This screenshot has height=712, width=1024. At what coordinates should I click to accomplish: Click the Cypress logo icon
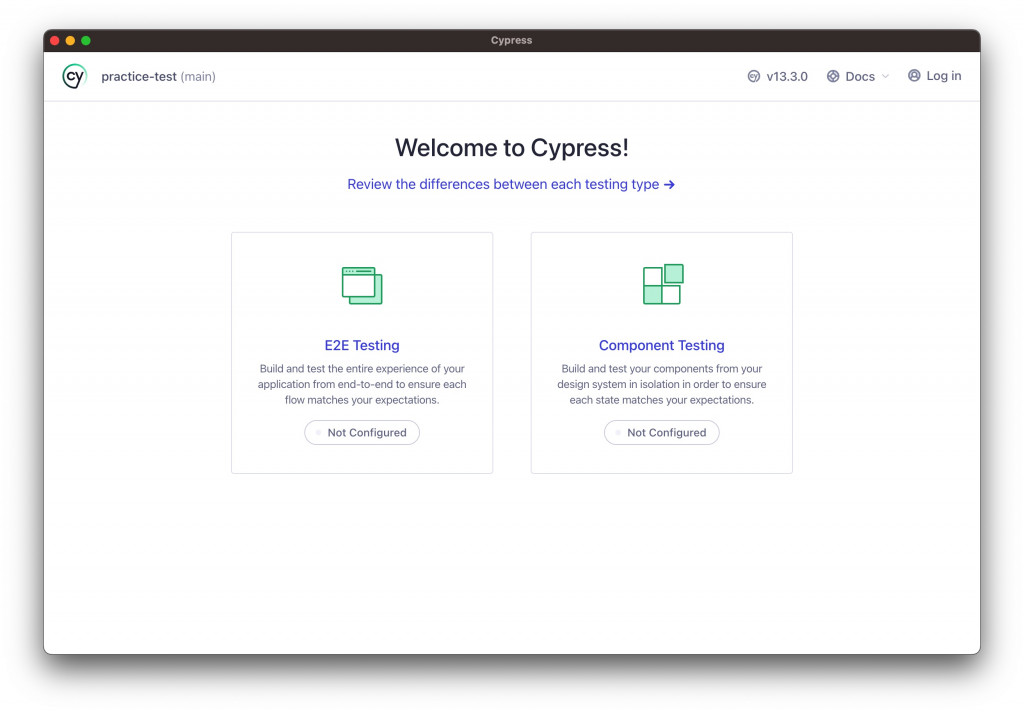pos(74,76)
